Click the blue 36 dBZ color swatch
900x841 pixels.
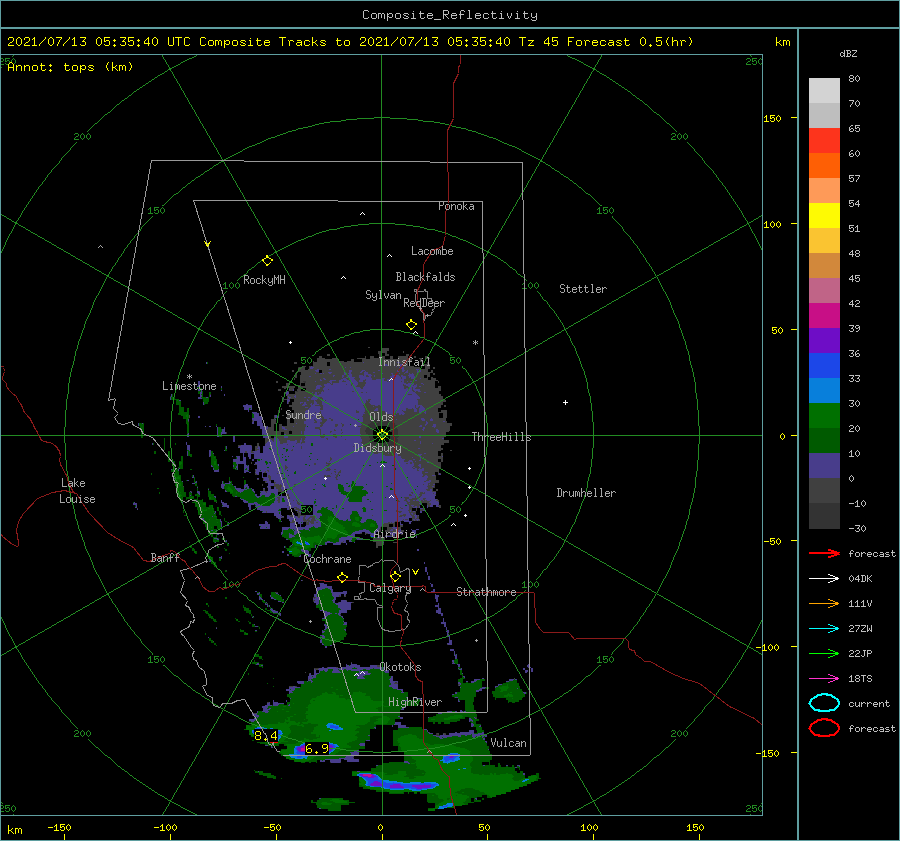(824, 365)
